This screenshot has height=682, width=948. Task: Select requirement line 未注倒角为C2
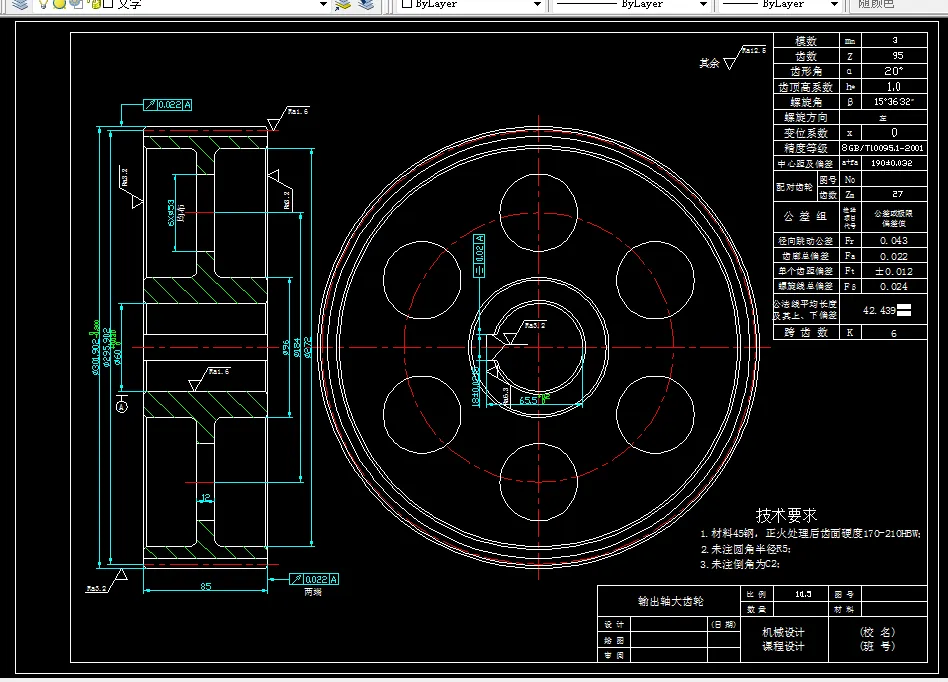pyautogui.click(x=740, y=564)
